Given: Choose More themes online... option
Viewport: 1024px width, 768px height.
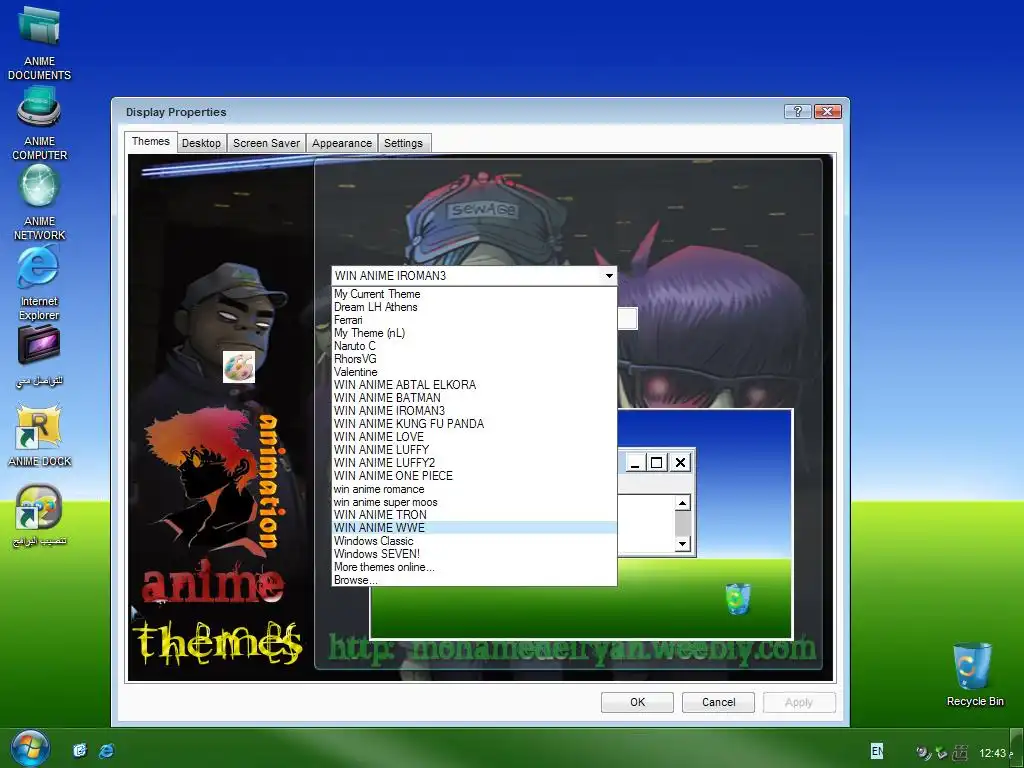Looking at the screenshot, I should click(x=474, y=567).
